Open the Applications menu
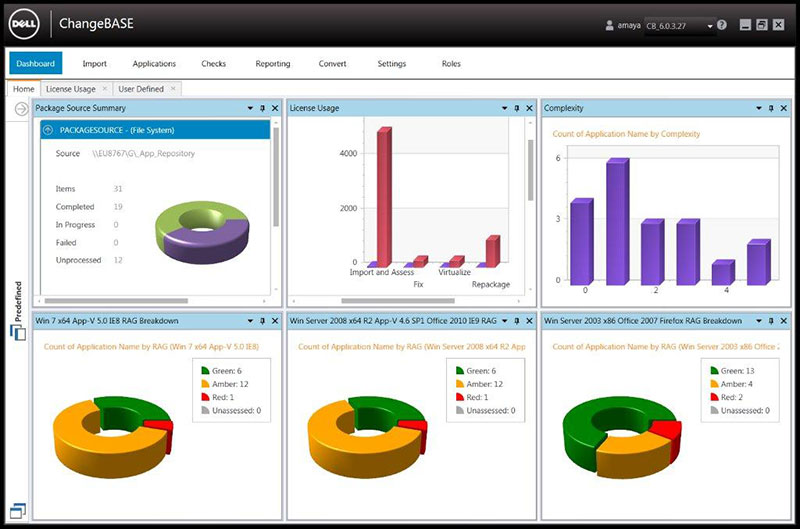Viewport: 800px width, 529px height. coord(154,64)
